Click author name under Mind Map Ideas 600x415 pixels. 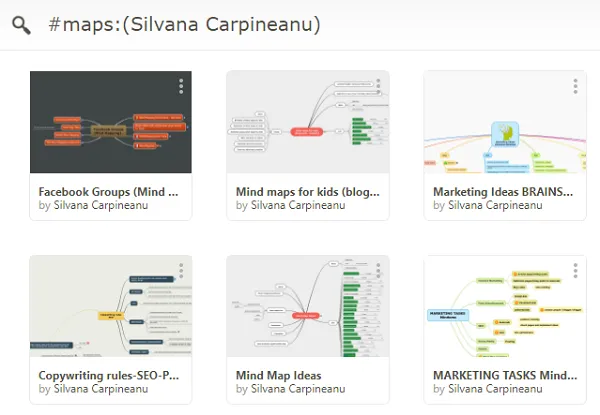[298, 389]
